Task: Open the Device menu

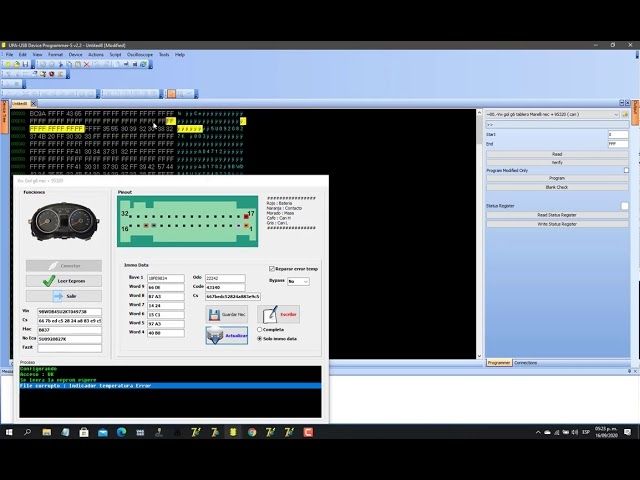Action: click(x=75, y=54)
